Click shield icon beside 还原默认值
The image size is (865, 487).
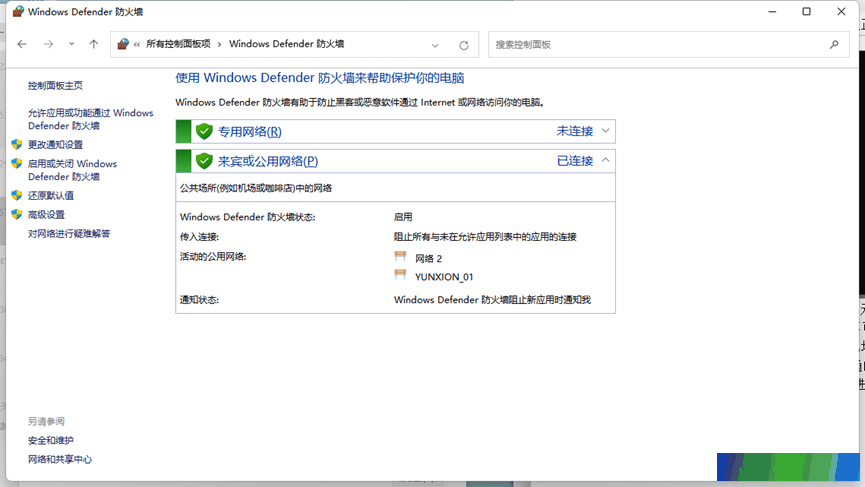[17, 195]
